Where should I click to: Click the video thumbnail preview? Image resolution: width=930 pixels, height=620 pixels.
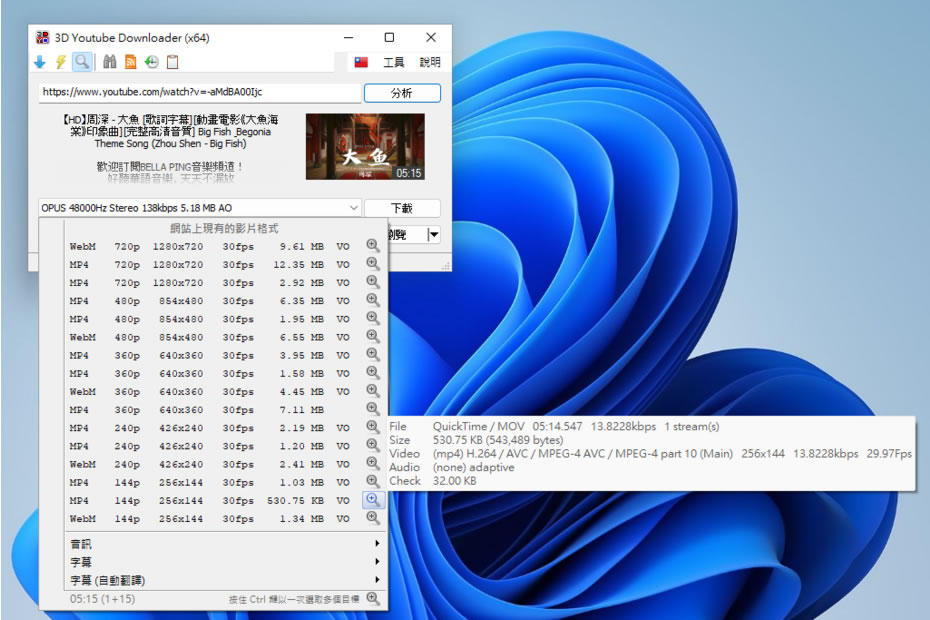tap(365, 147)
